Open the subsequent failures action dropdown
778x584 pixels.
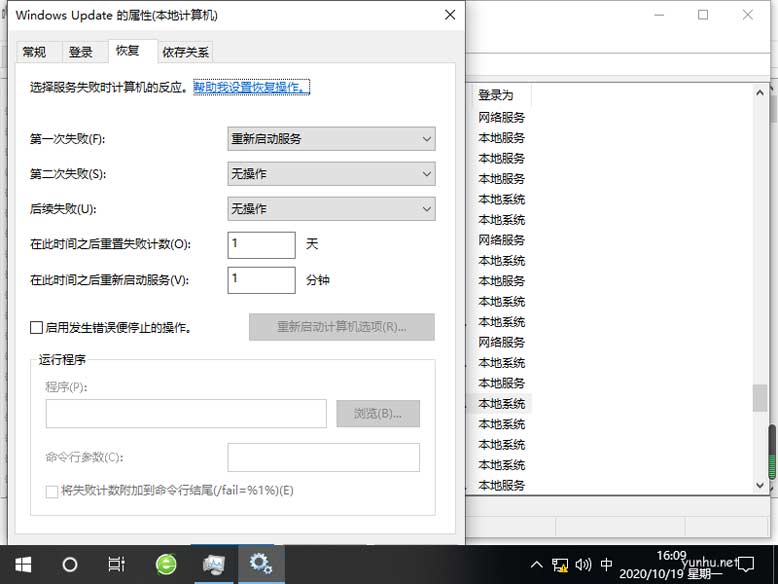[331, 209]
